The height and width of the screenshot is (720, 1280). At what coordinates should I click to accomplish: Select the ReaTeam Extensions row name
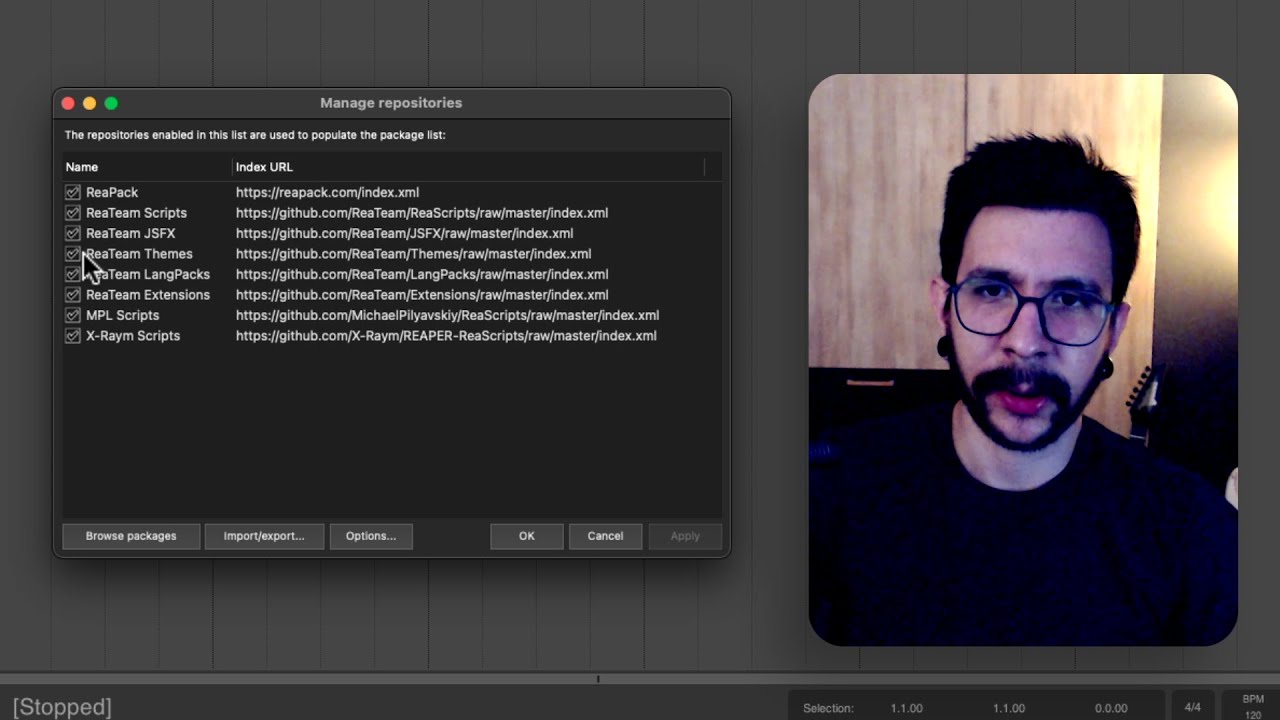[x=148, y=295]
